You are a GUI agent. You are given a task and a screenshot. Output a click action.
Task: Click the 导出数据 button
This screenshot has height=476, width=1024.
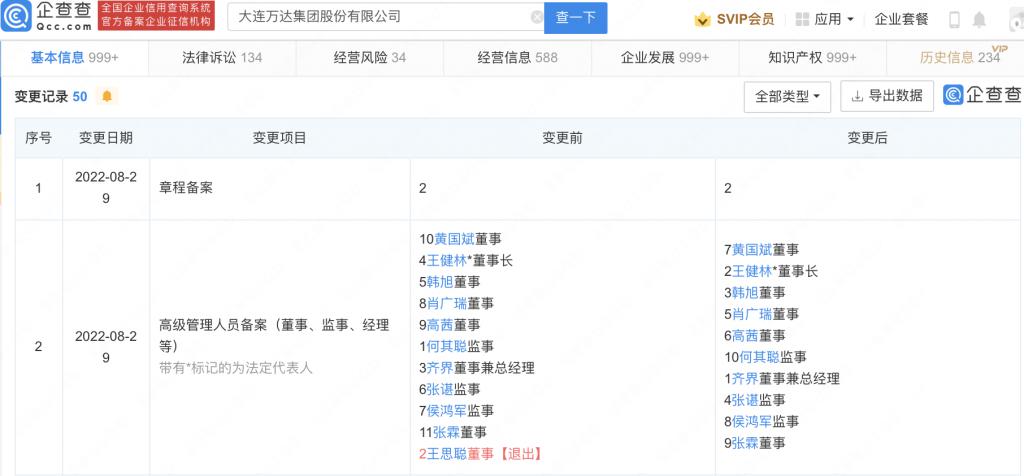[887, 96]
